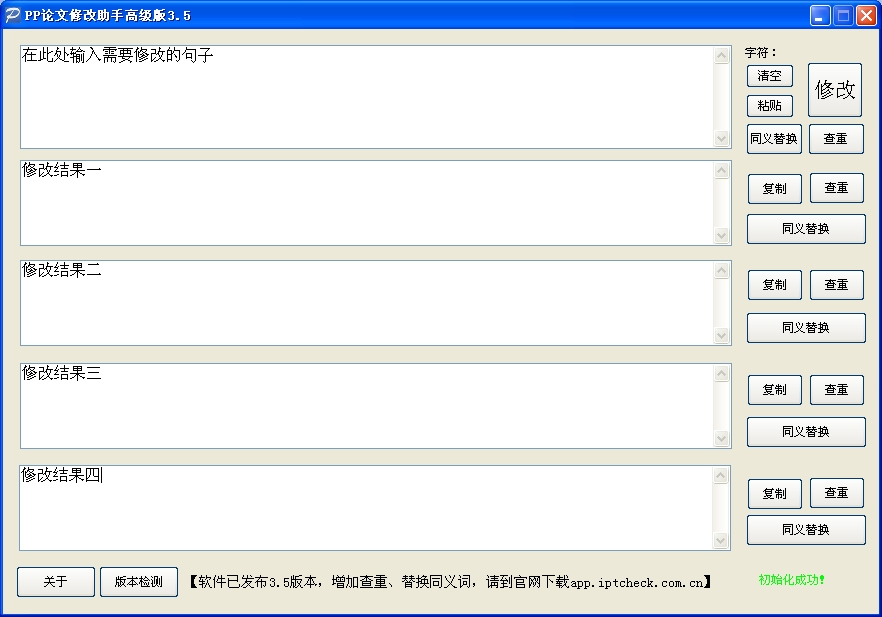Click 同义替换 for 修改结果三

(x=806, y=432)
